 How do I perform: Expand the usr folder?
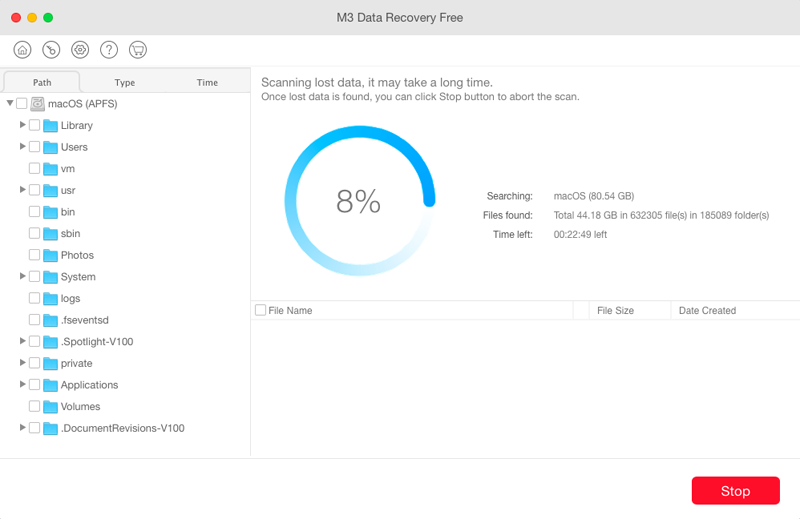(22, 190)
